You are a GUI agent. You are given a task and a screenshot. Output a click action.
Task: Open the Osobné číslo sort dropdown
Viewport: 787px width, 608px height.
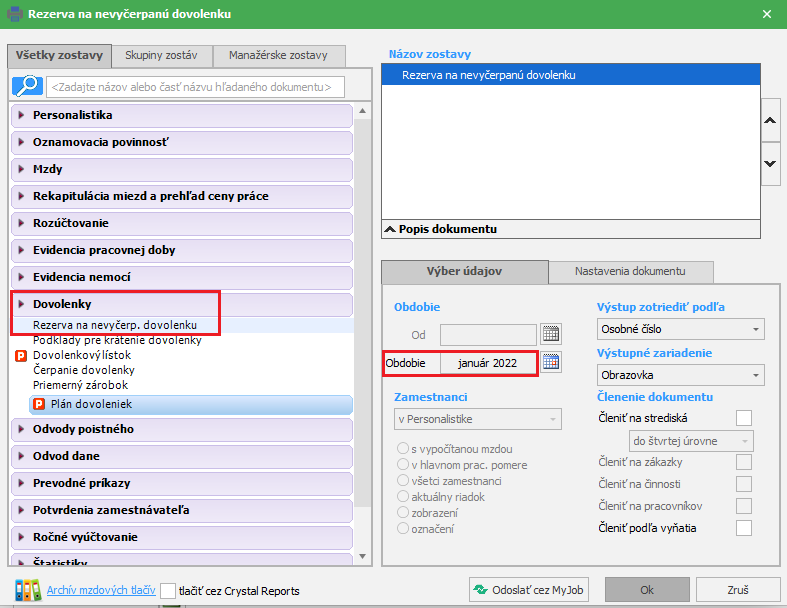(681, 329)
